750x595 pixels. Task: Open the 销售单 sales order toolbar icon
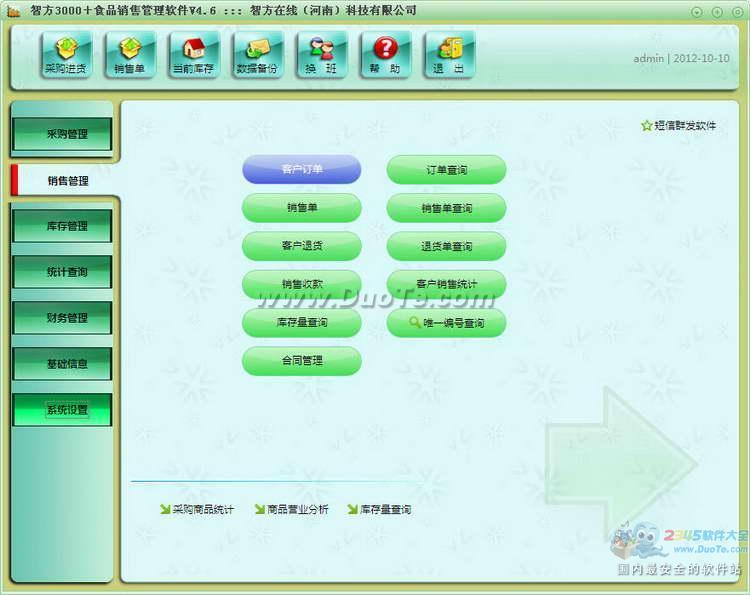(130, 54)
